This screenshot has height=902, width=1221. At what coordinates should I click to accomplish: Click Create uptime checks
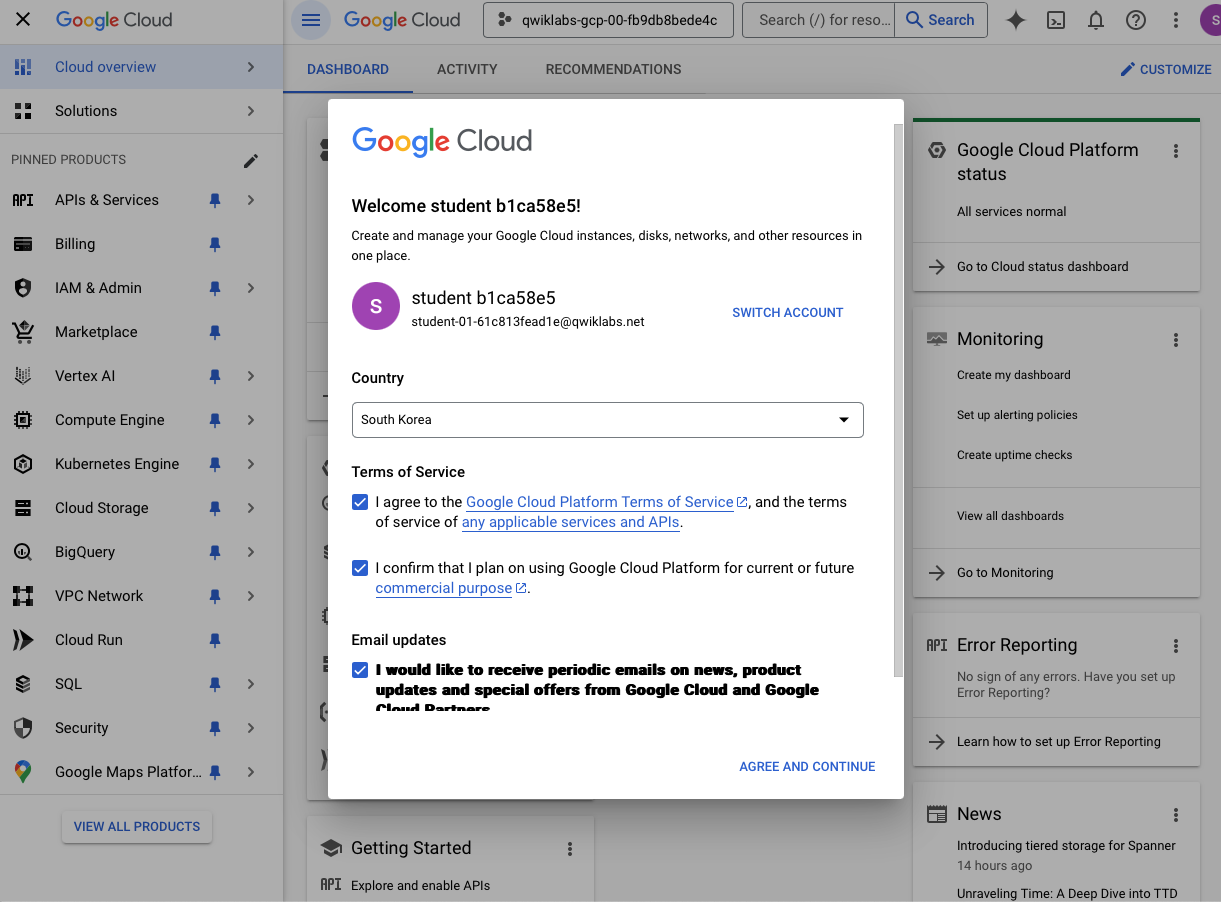tap(1014, 455)
